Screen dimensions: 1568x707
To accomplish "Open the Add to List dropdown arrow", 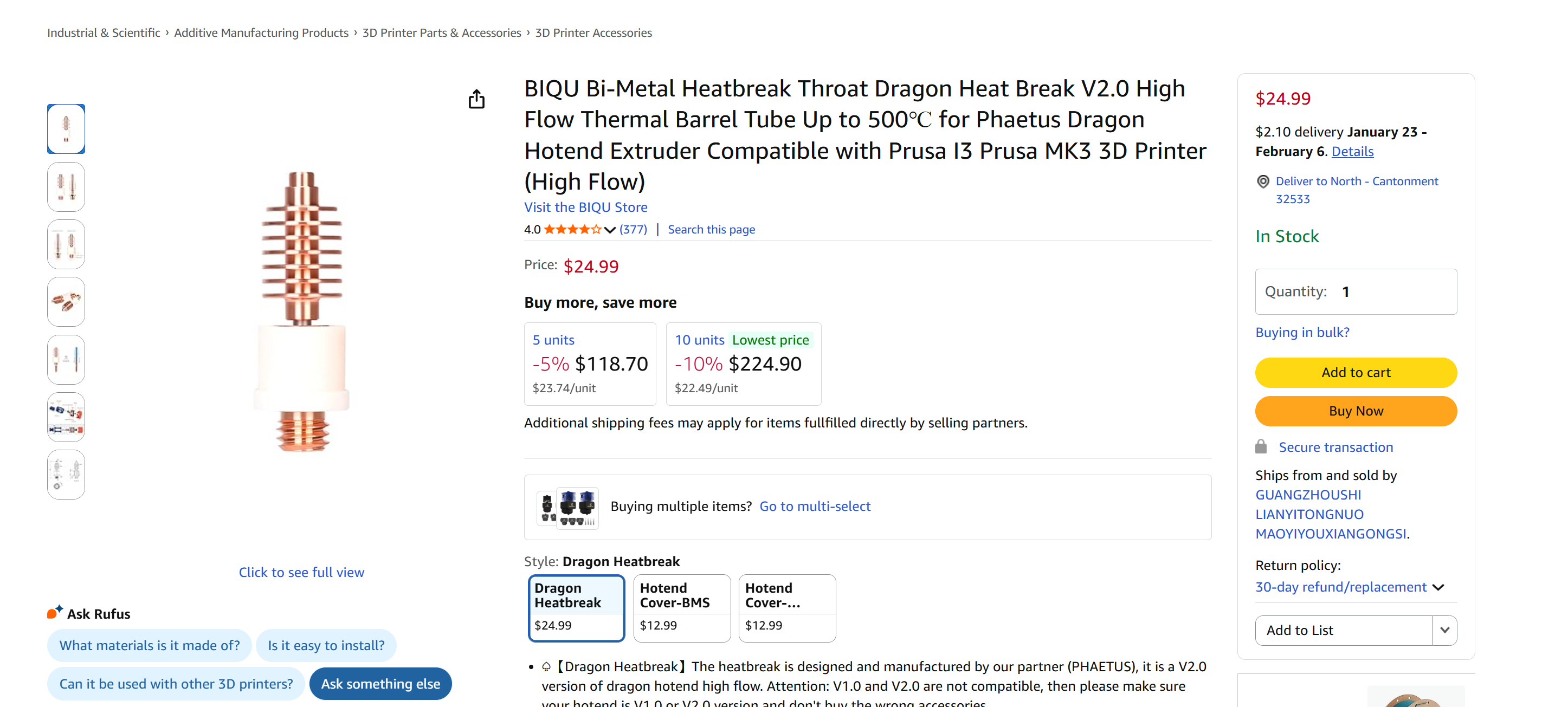I will pyautogui.click(x=1444, y=630).
